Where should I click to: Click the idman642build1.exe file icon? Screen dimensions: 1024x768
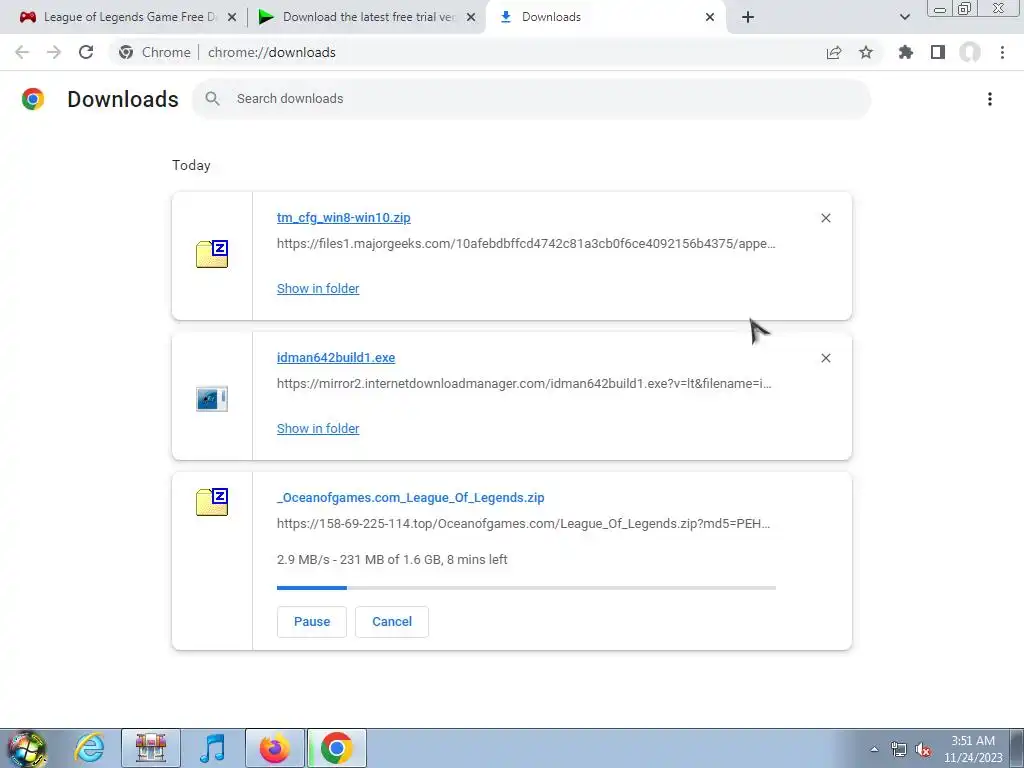point(212,398)
